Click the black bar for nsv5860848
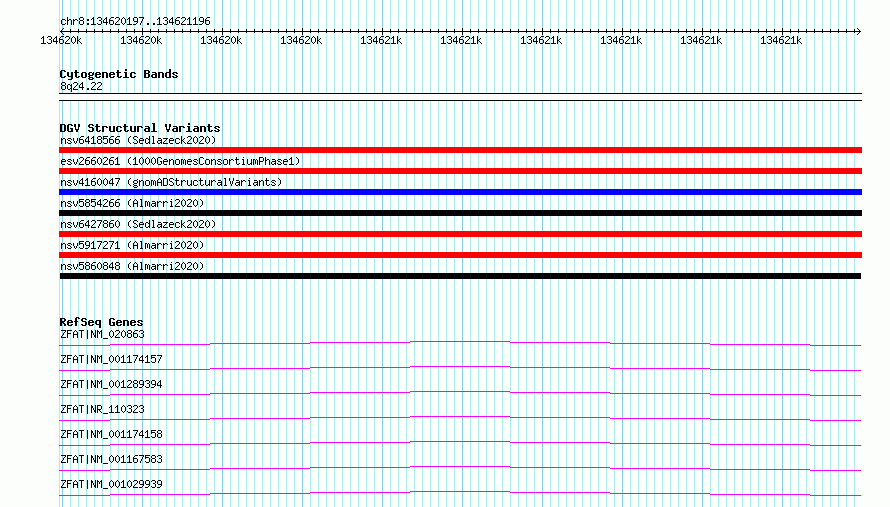The width and height of the screenshot is (890, 507). [x=460, y=276]
